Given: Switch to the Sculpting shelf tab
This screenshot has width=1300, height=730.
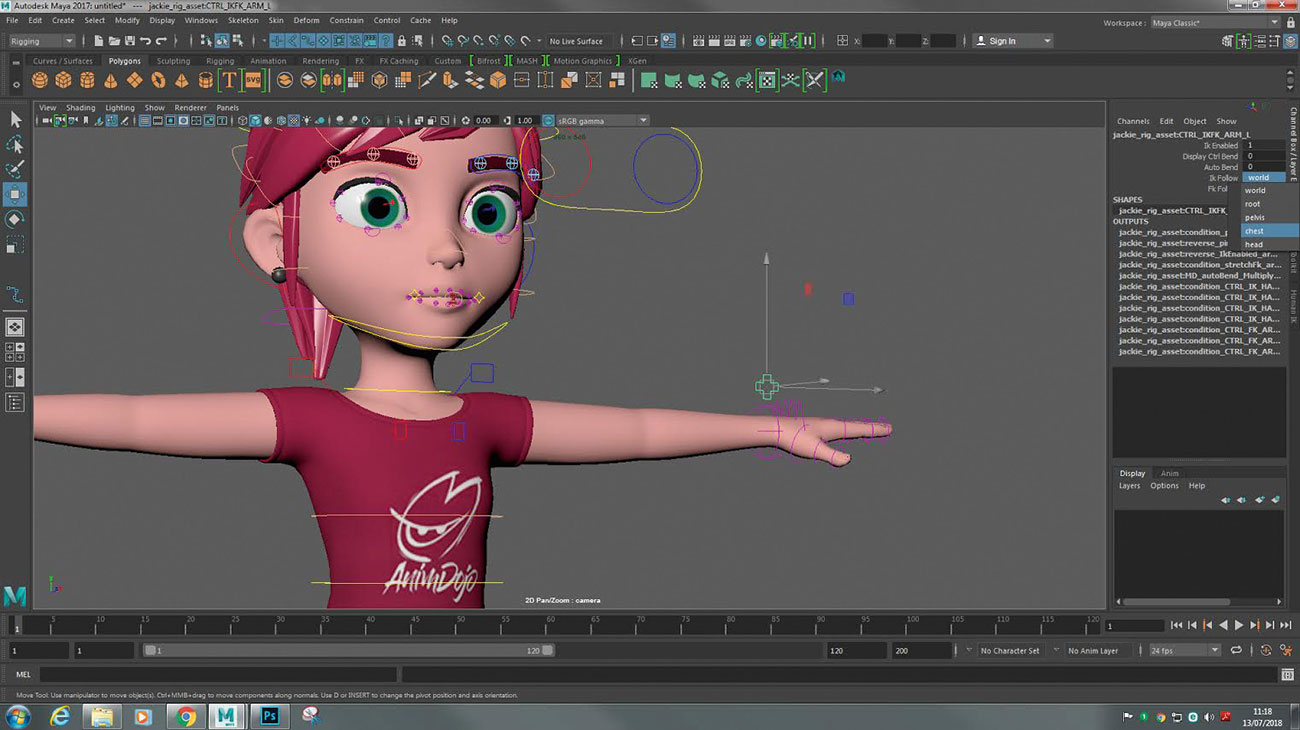Looking at the screenshot, I should [x=173, y=61].
